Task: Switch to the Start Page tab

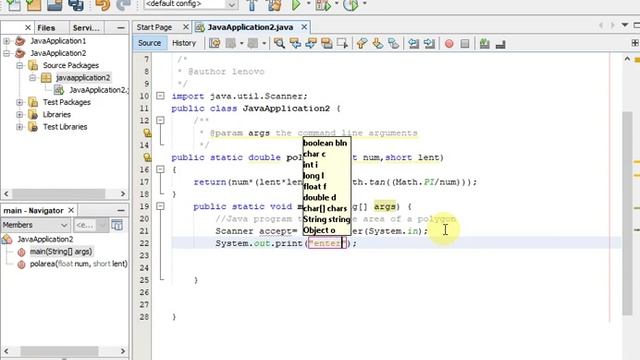Action: point(154,27)
